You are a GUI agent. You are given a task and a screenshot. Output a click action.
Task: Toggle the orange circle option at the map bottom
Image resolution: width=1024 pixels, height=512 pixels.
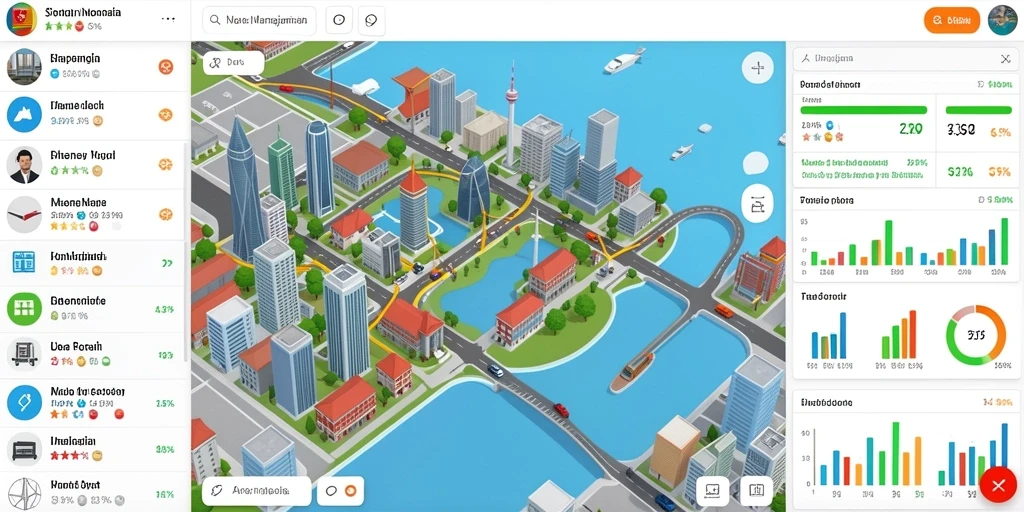(350, 490)
